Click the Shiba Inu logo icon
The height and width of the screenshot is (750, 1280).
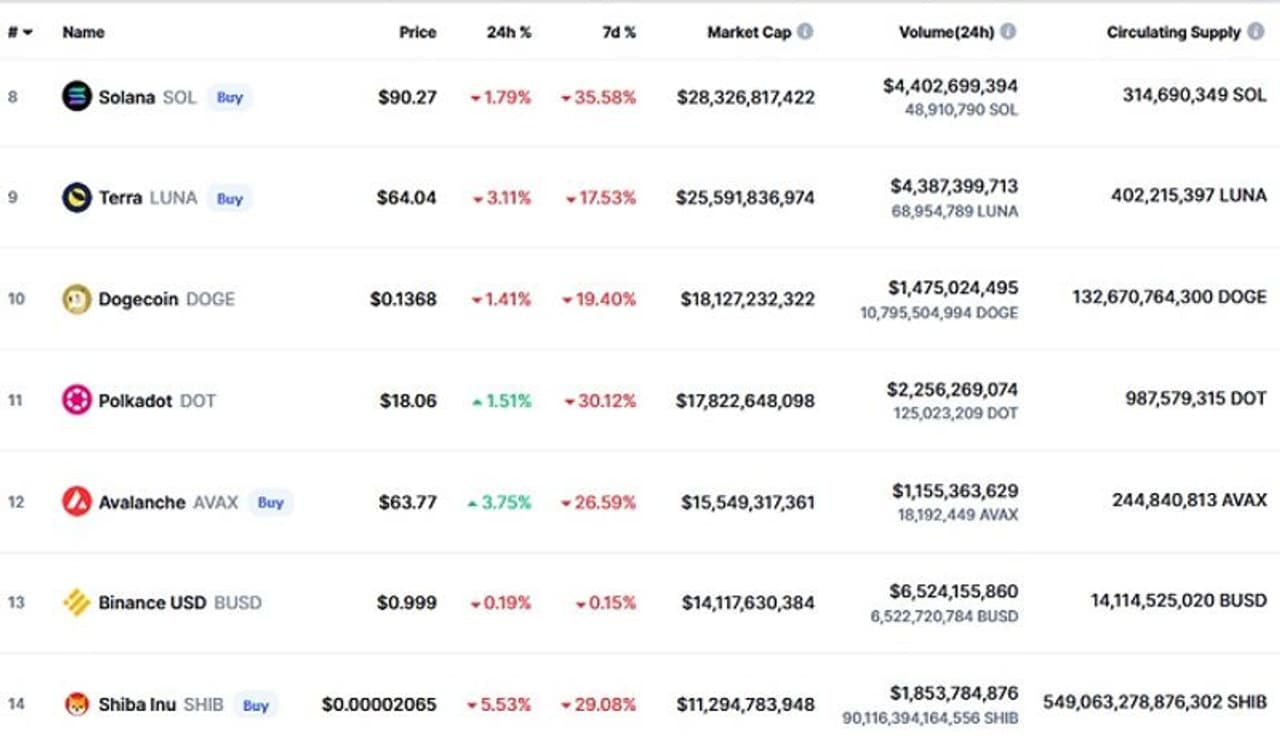tap(77, 704)
